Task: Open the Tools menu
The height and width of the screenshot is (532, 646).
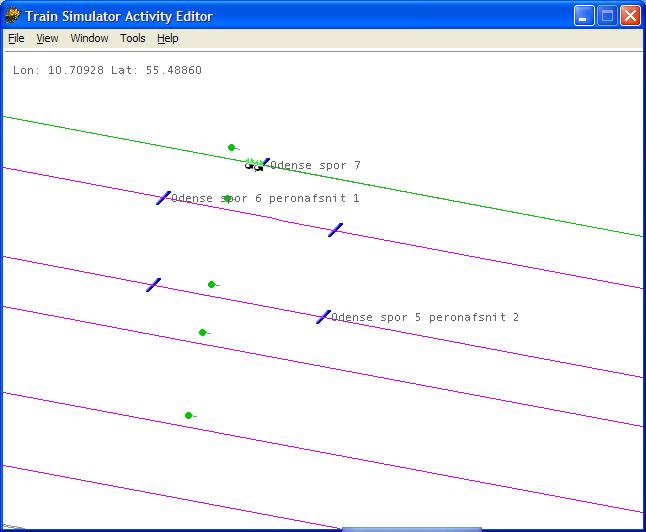Action: tap(133, 38)
